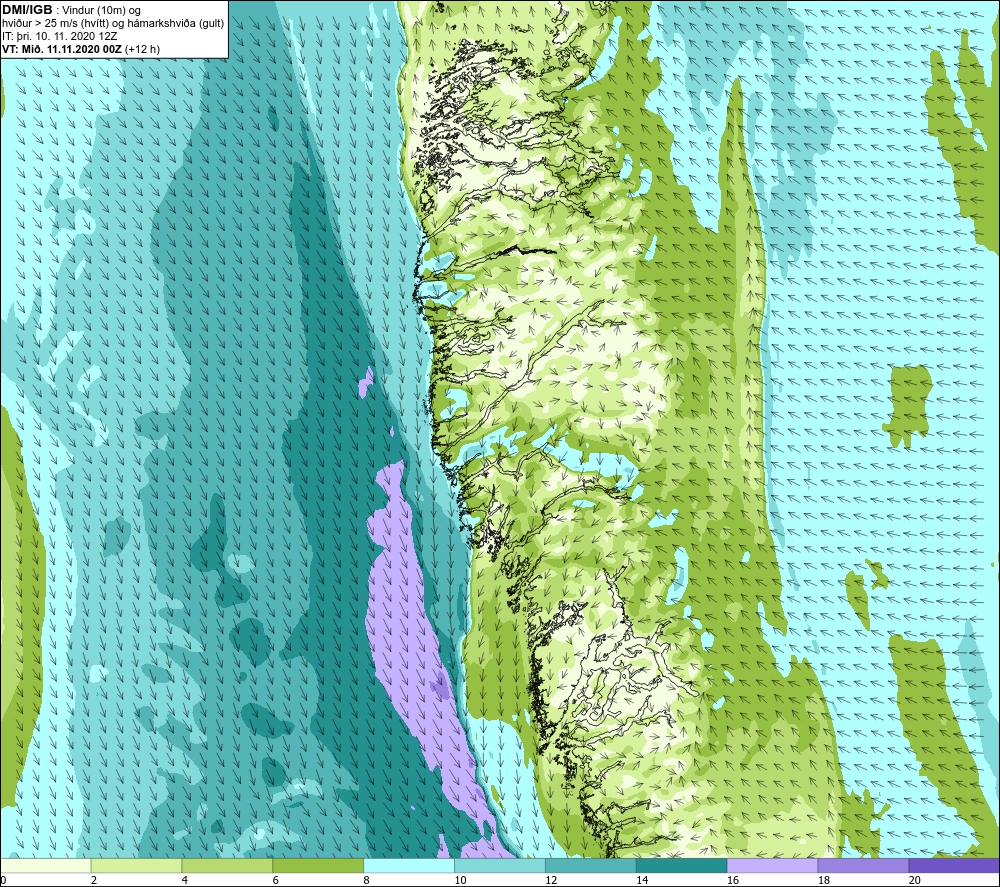Click the pale cyan 8–10 m/s legend swatch
Viewport: 1000px width, 887px height.
coord(409,865)
